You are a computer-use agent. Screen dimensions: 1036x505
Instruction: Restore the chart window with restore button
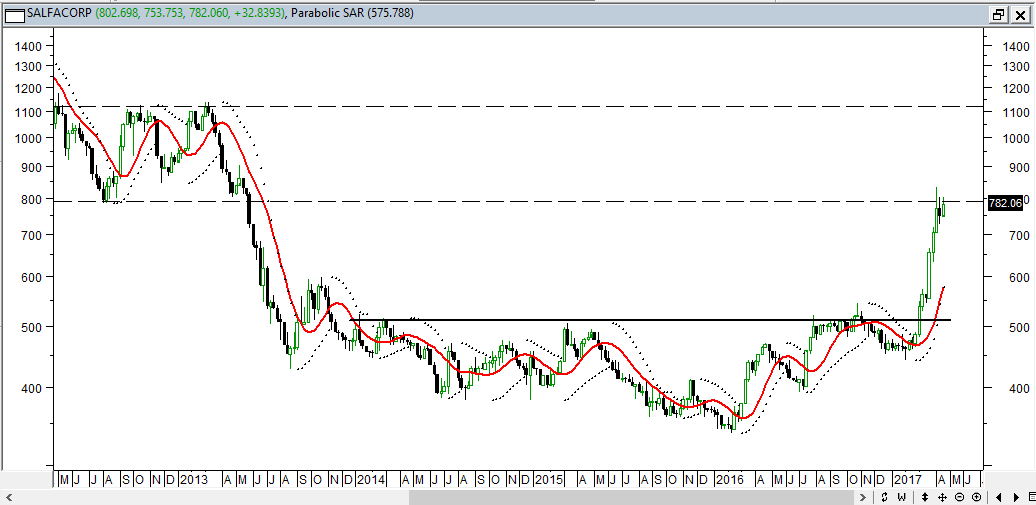click(x=998, y=14)
